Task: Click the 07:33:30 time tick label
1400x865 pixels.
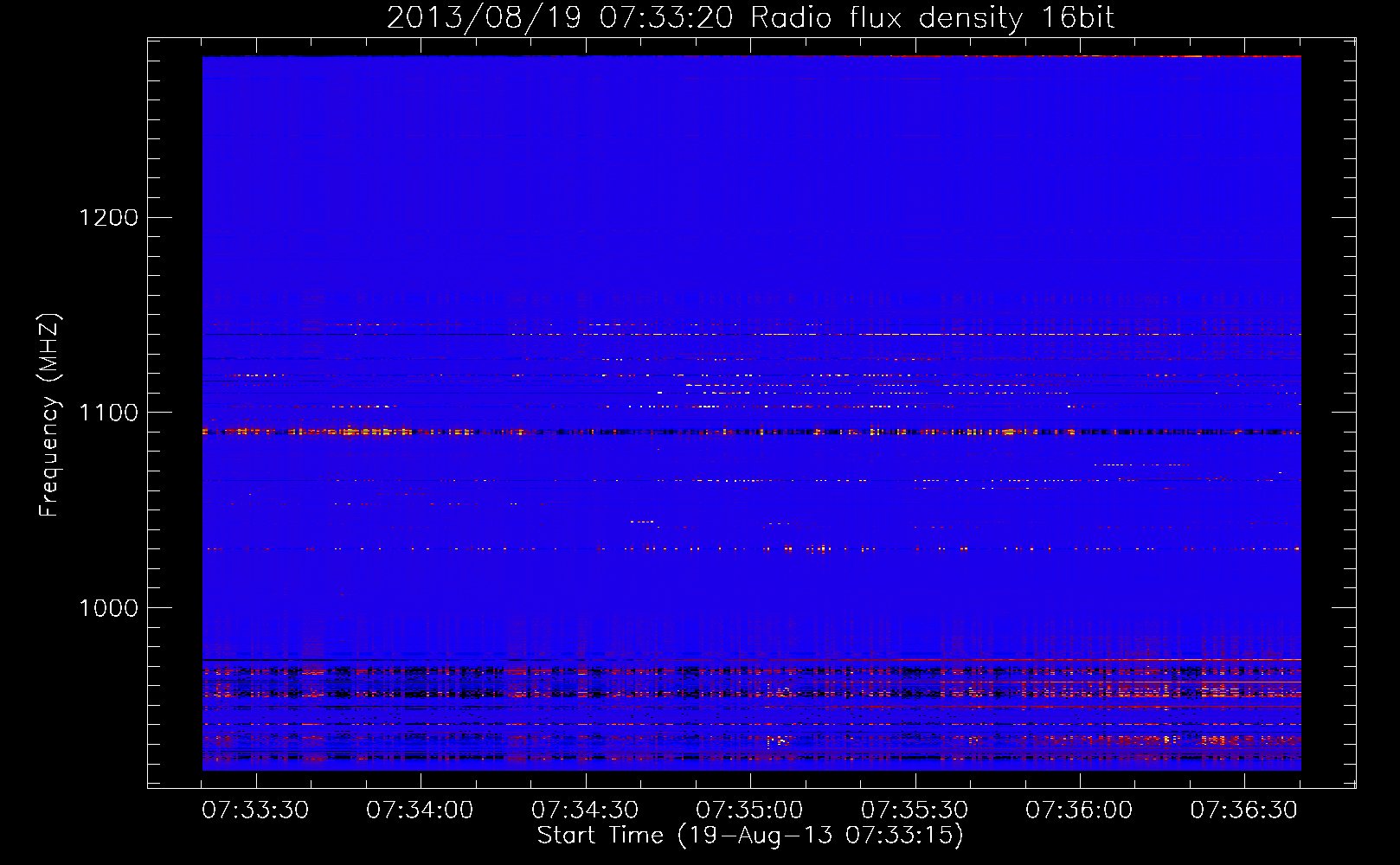Action: [x=255, y=811]
